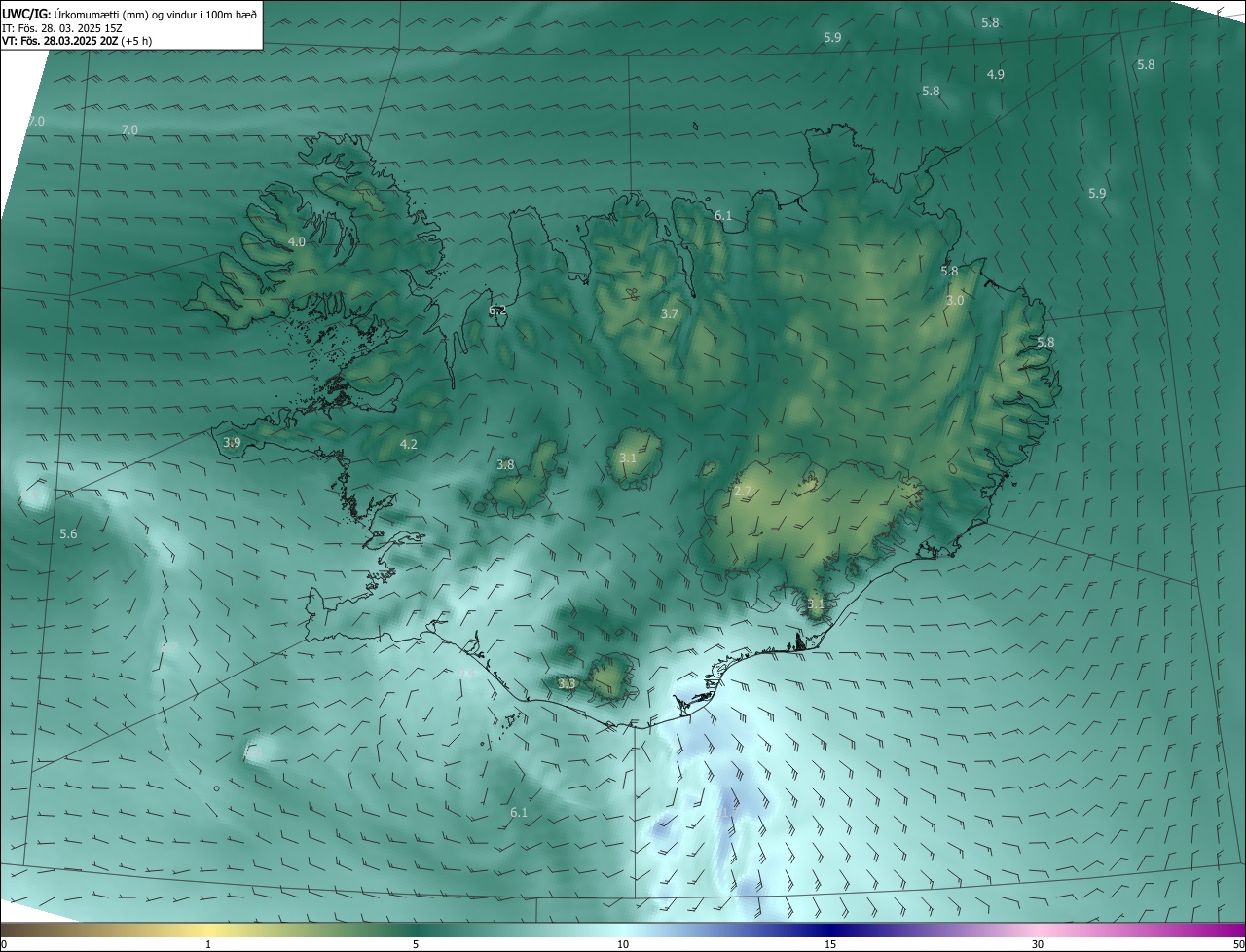Screen dimensions: 1246x952
Task: Click the '1' tick on the color scale
Action: click(209, 944)
